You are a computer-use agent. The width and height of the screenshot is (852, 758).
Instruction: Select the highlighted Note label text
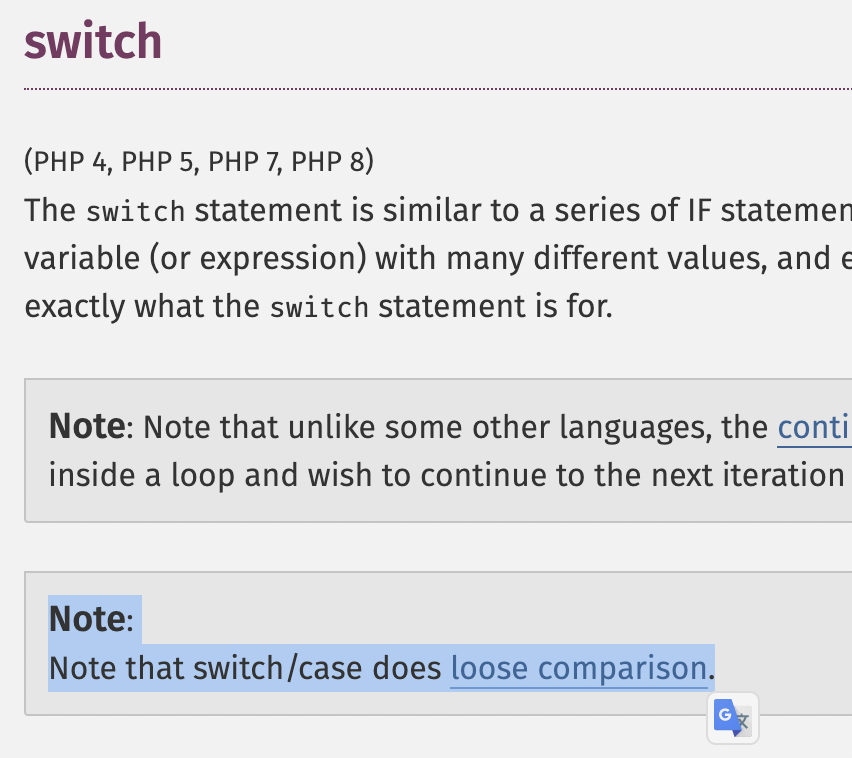[x=87, y=619]
